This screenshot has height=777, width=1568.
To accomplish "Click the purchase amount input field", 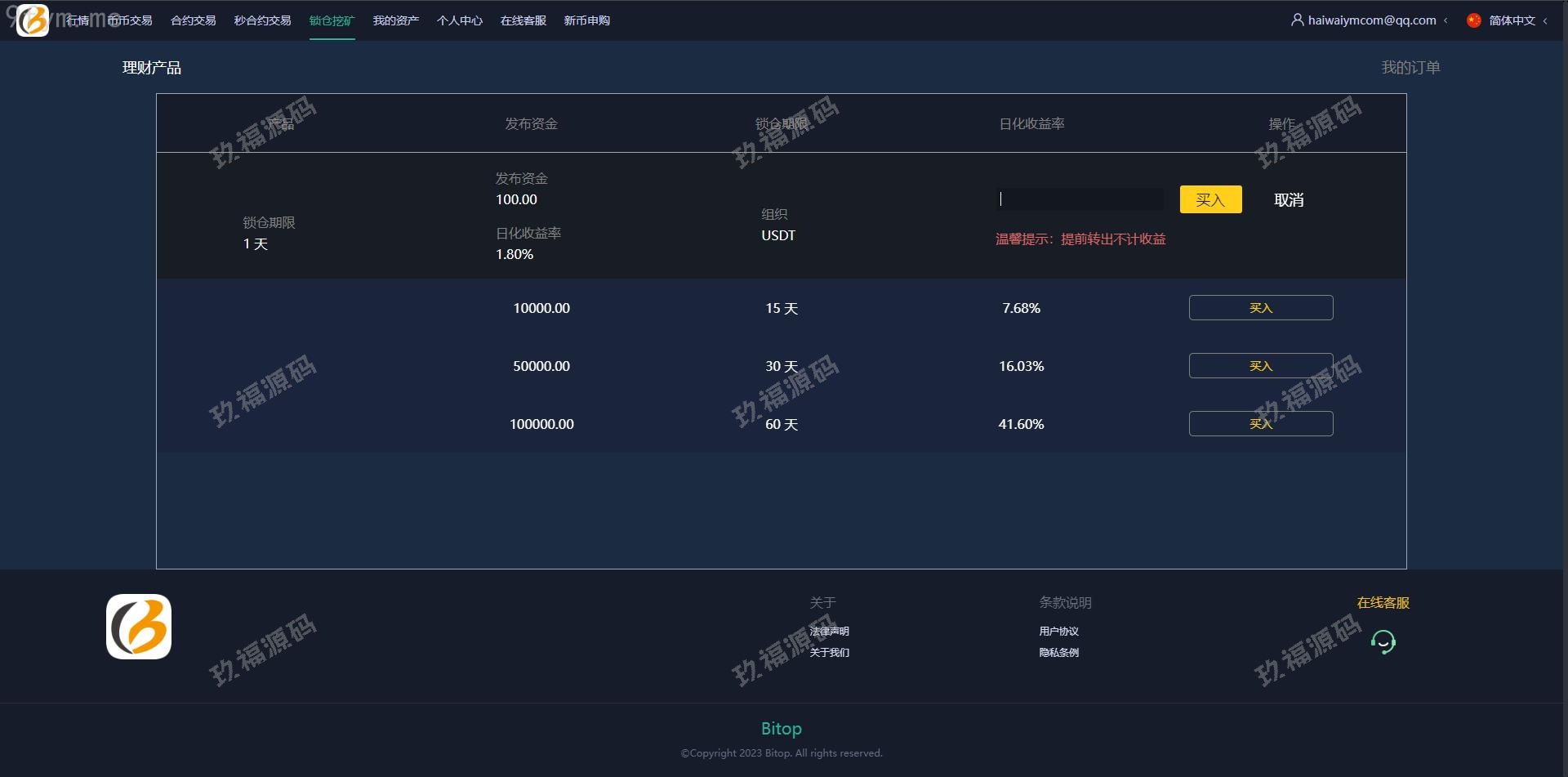I will (x=1080, y=199).
